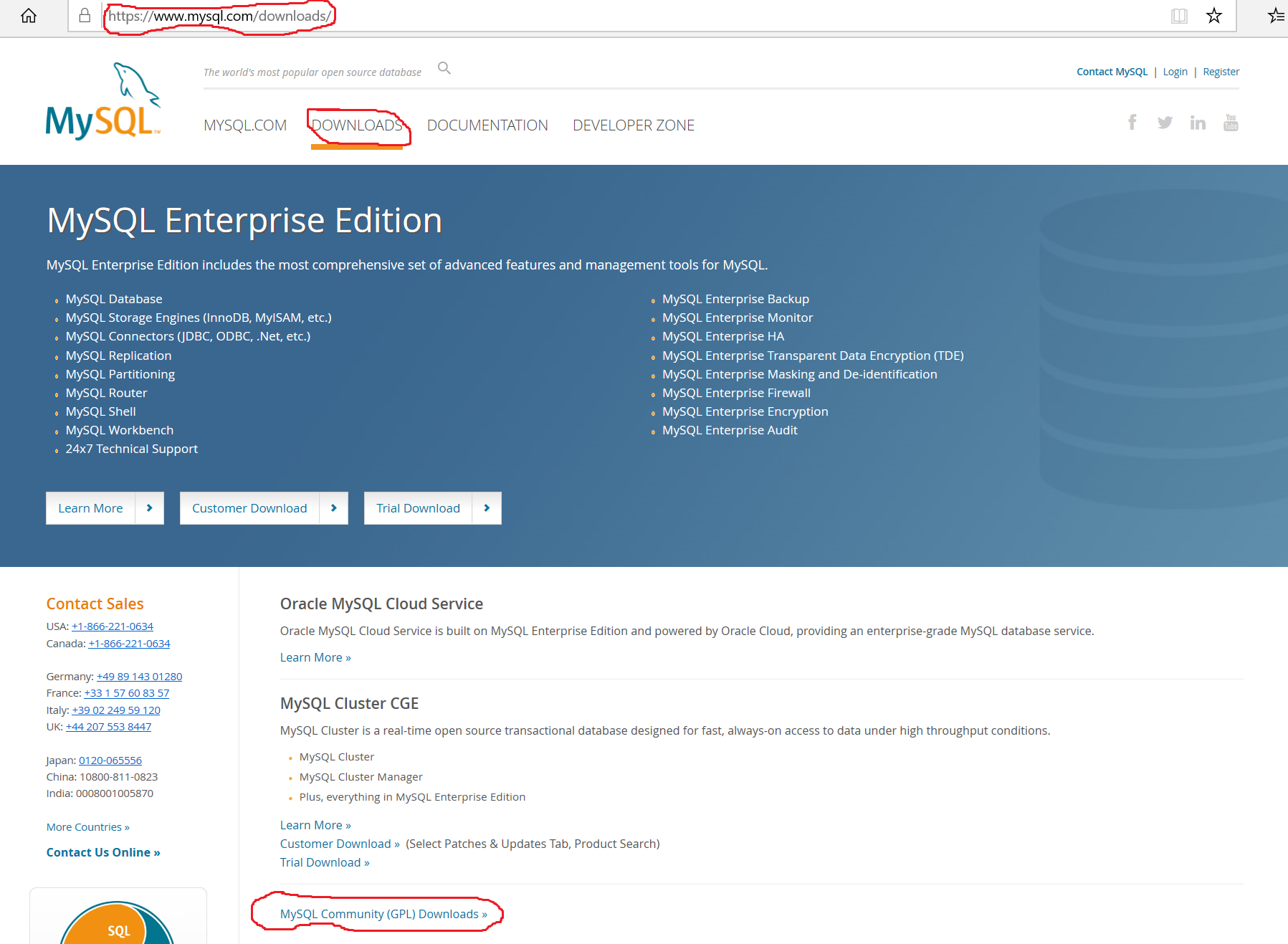Click the padlock site security icon
Viewport: 1288px width, 944px height.
[x=85, y=16]
